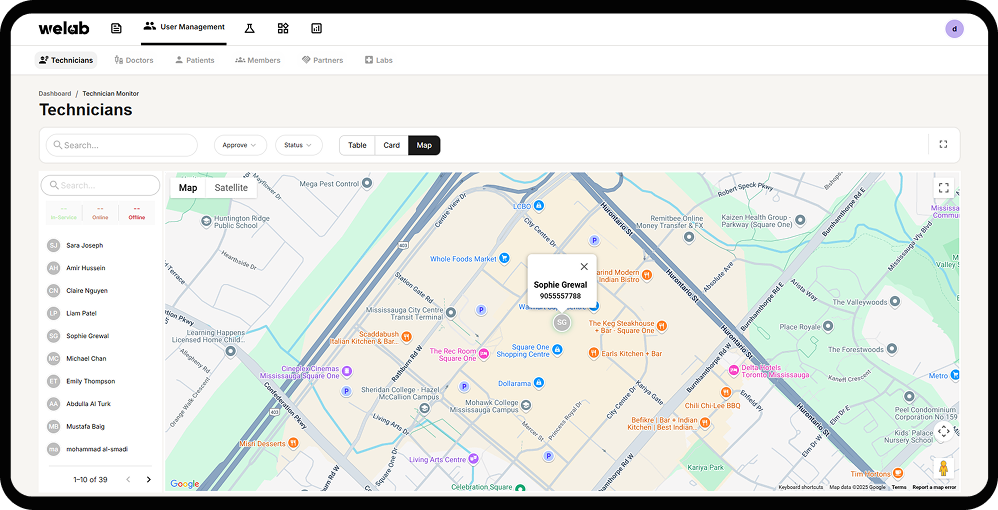This screenshot has height=510, width=998.
Task: Expand the Status filter dropdown
Action: 299,145
